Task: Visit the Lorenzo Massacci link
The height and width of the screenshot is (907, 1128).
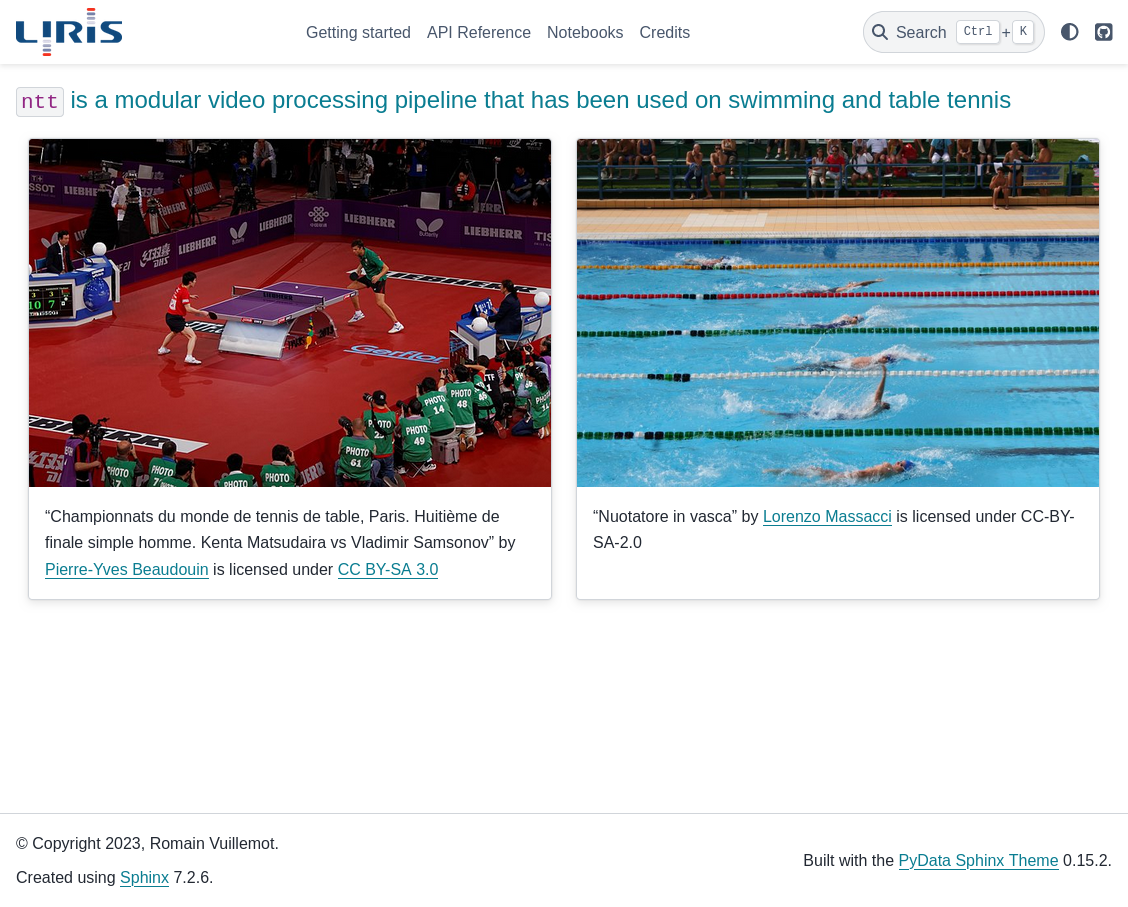Action: (827, 516)
